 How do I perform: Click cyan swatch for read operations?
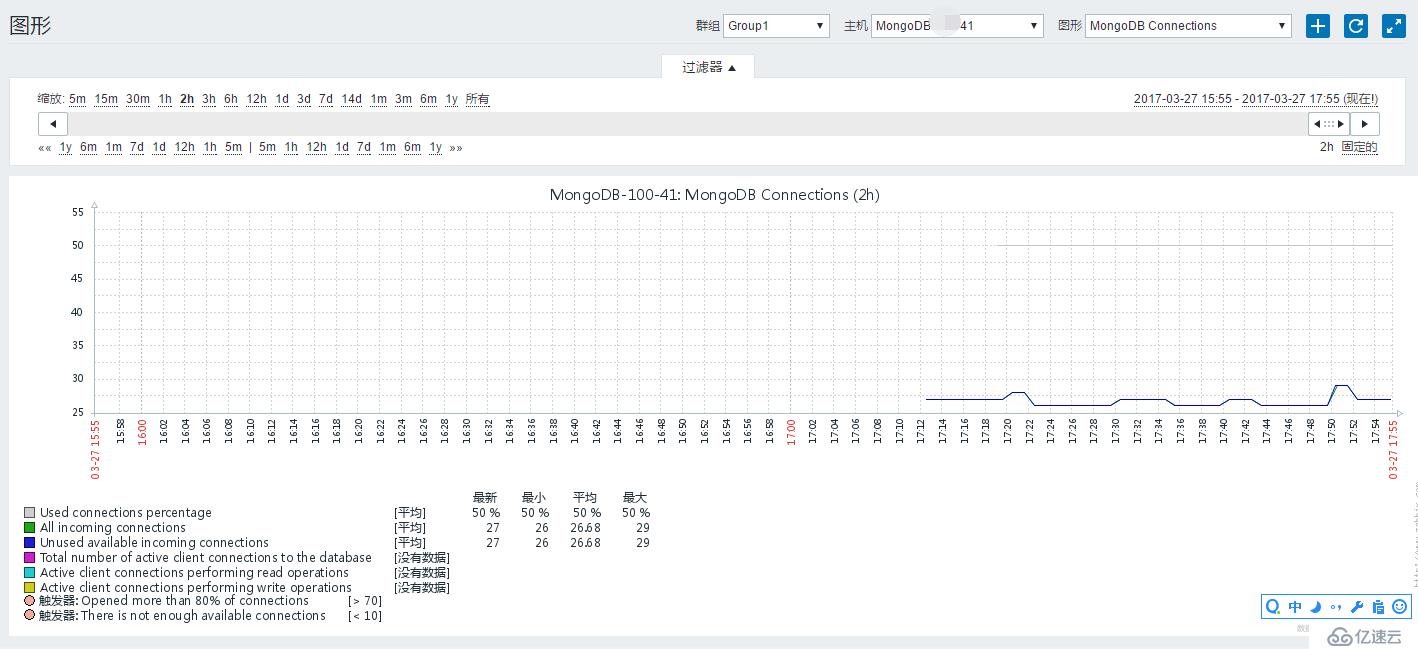(30, 573)
